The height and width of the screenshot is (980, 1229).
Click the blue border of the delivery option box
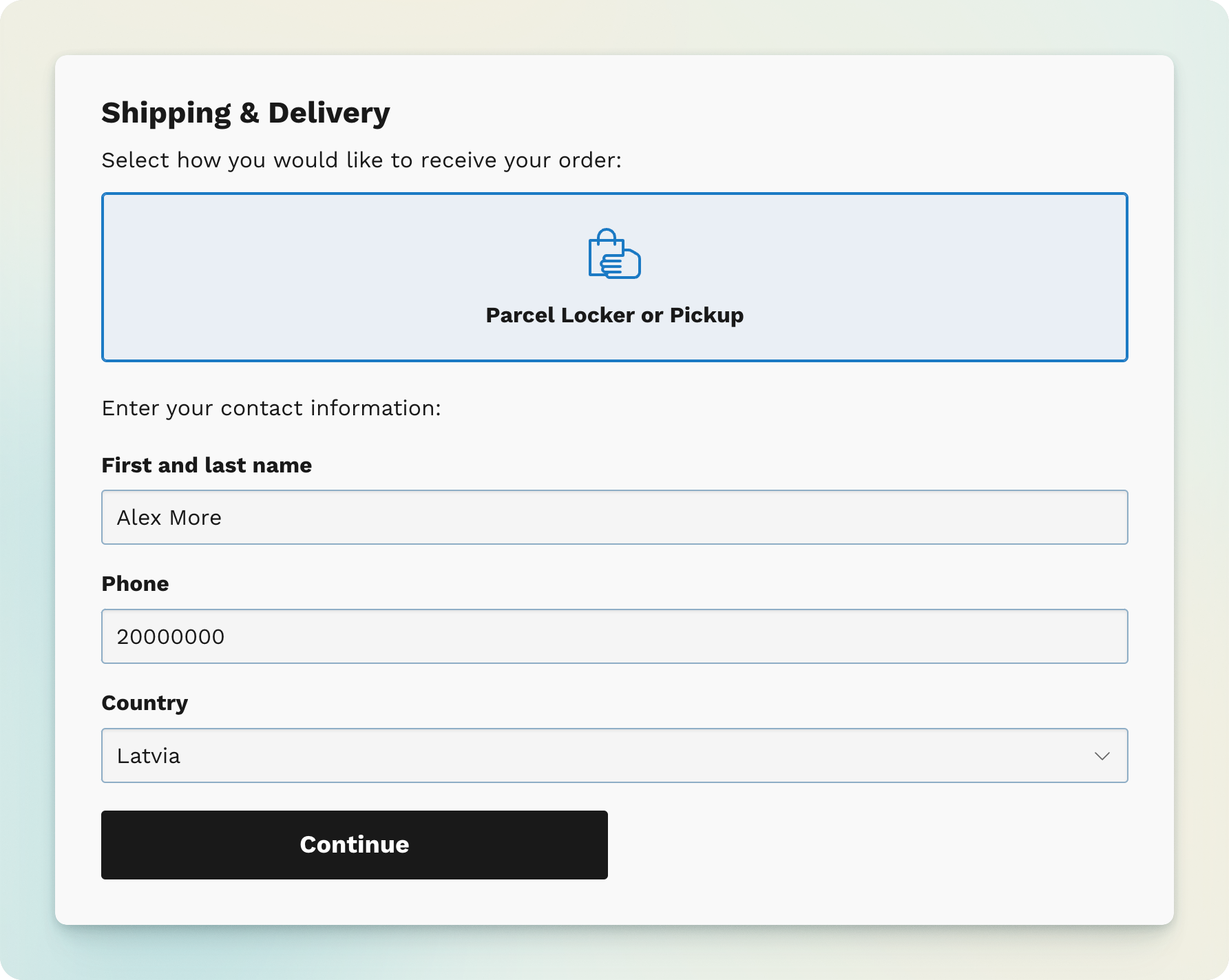point(614,194)
